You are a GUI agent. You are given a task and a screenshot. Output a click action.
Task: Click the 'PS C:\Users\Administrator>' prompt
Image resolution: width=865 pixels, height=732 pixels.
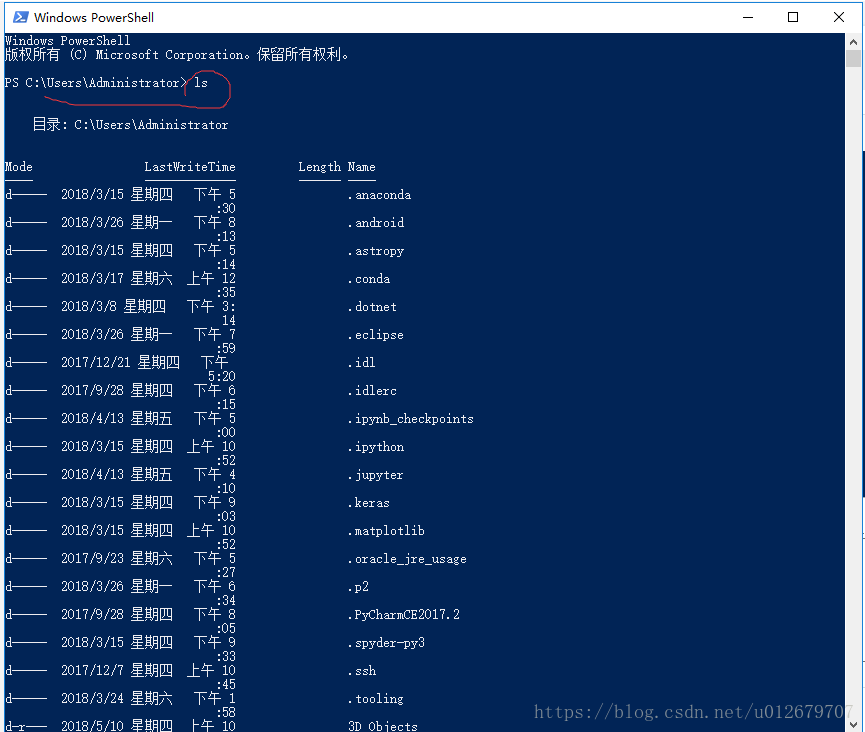[x=95, y=83]
